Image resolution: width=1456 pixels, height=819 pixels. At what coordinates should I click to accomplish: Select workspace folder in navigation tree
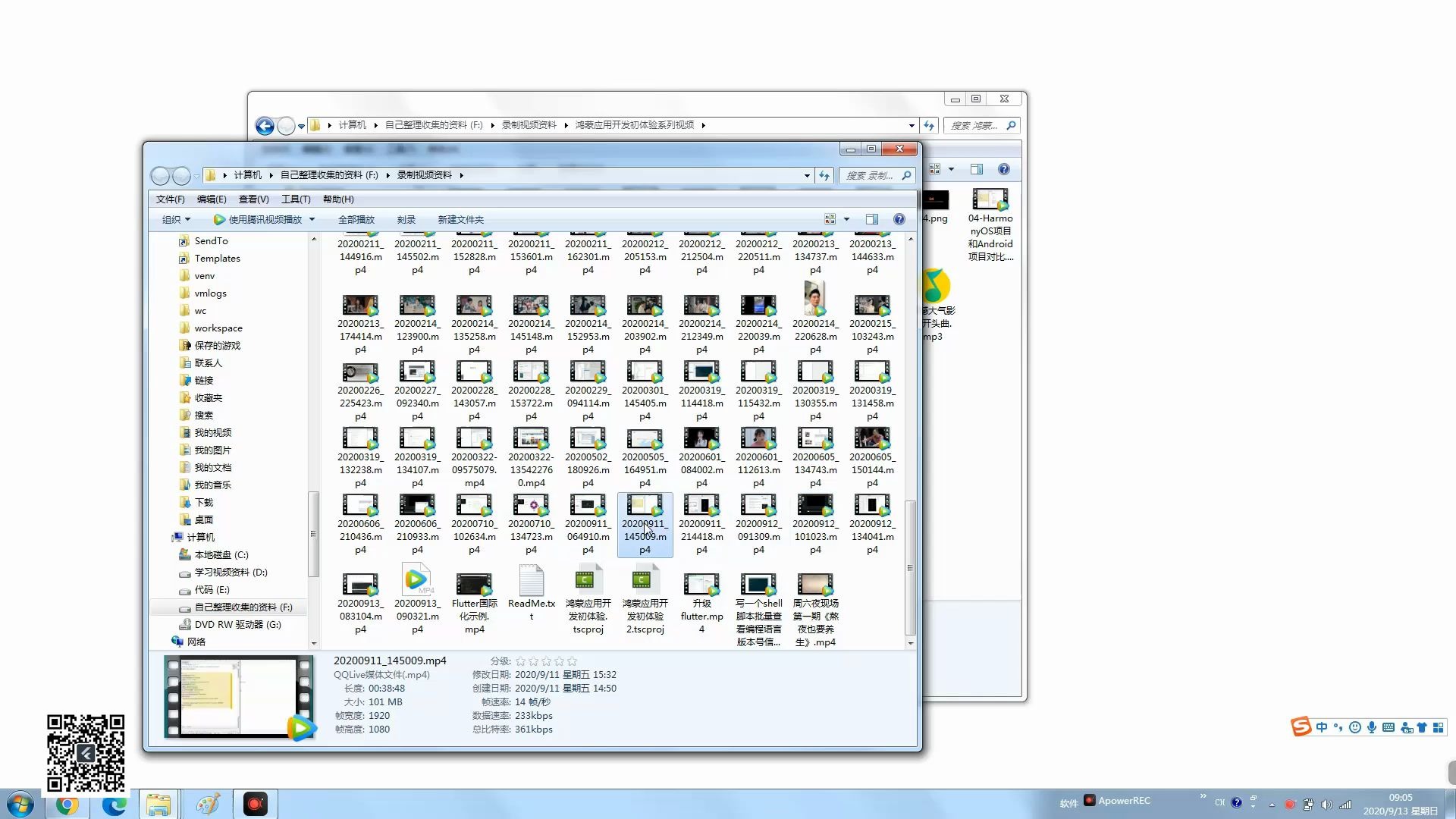218,328
